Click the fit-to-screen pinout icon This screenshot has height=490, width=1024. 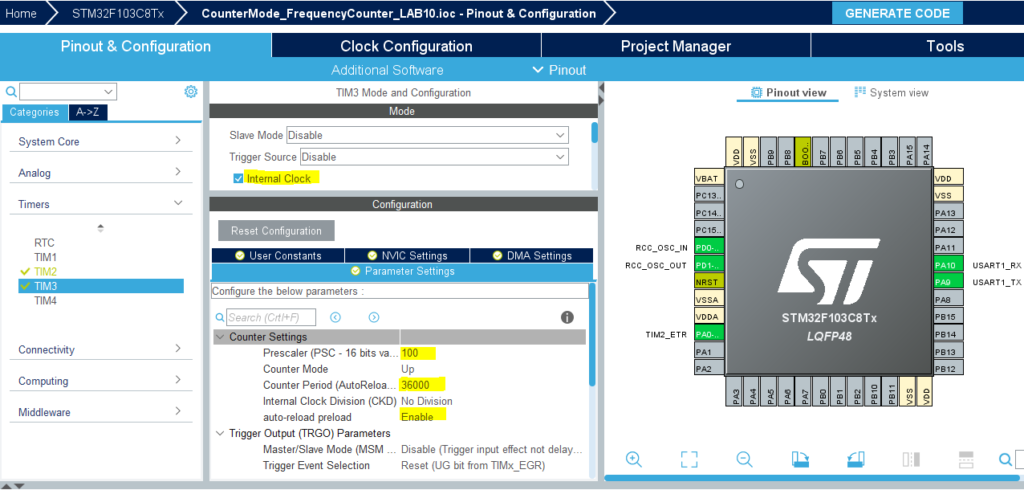688,459
